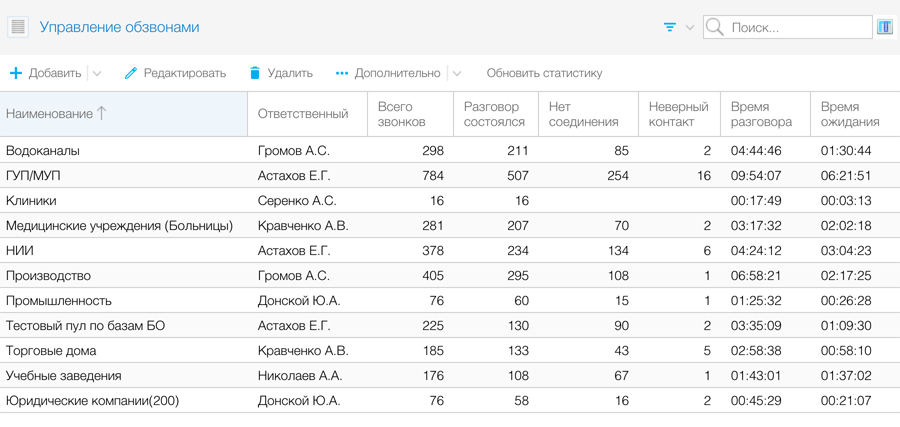Click the column settings icon at top right
Image resolution: width=900 pixels, height=427 pixels.
click(885, 27)
